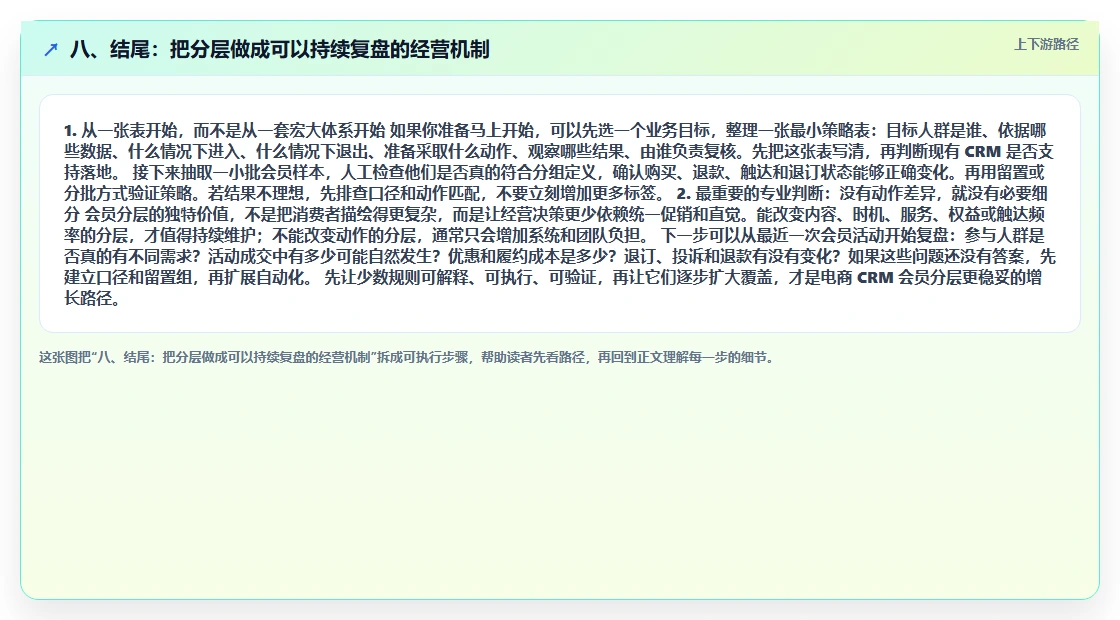Click the body paragraph starting 1. 从一张表开始
The image size is (1120, 620).
point(559,214)
